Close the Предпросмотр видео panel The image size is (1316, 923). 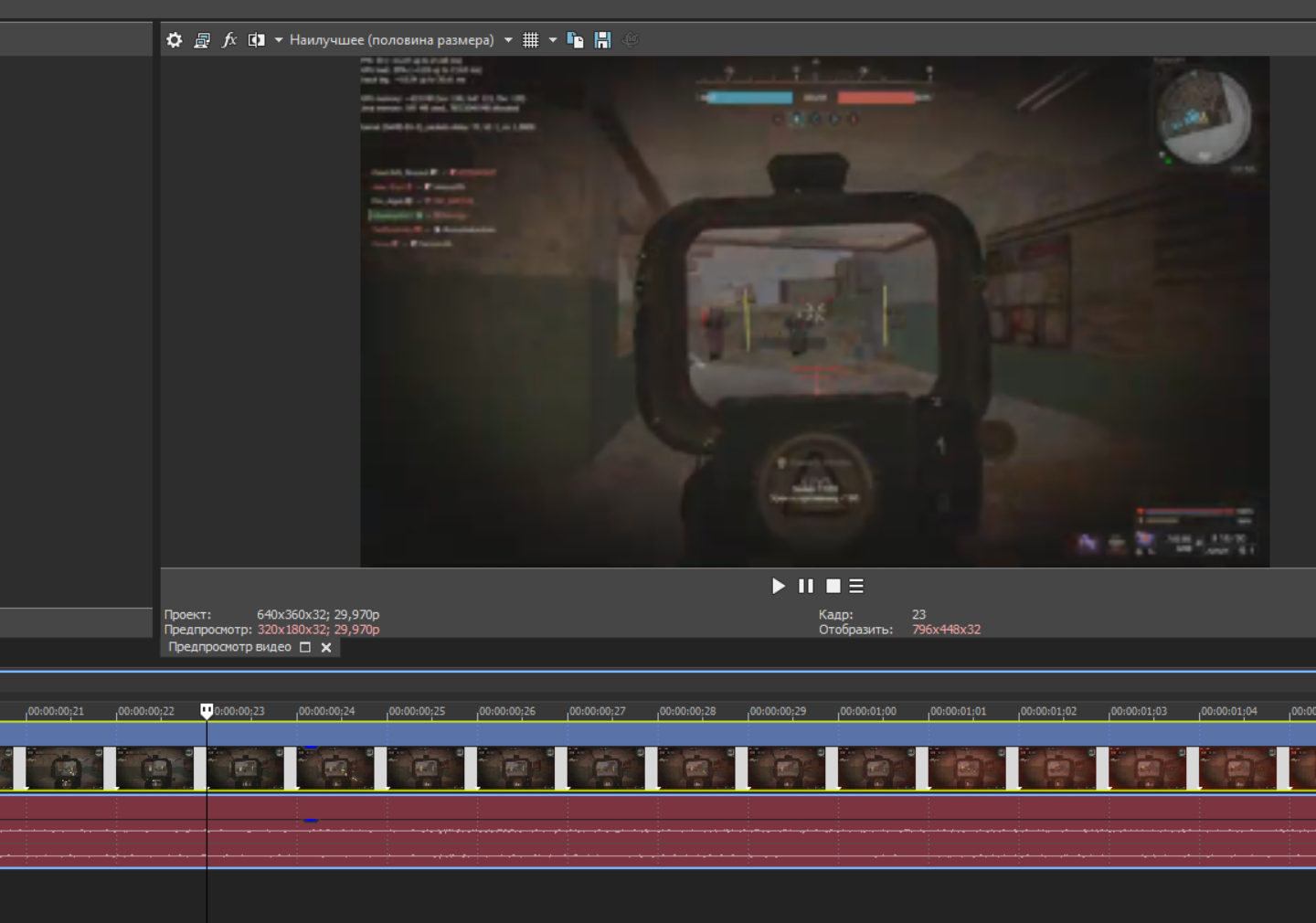tap(326, 647)
